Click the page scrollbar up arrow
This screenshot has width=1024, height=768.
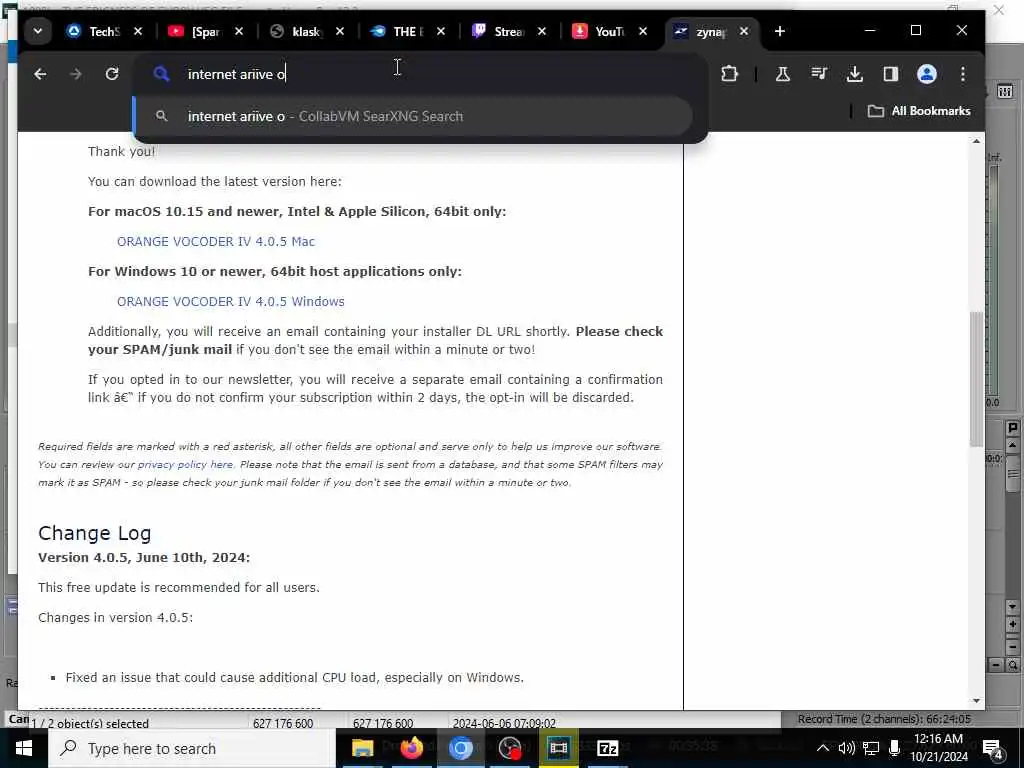tap(976, 142)
